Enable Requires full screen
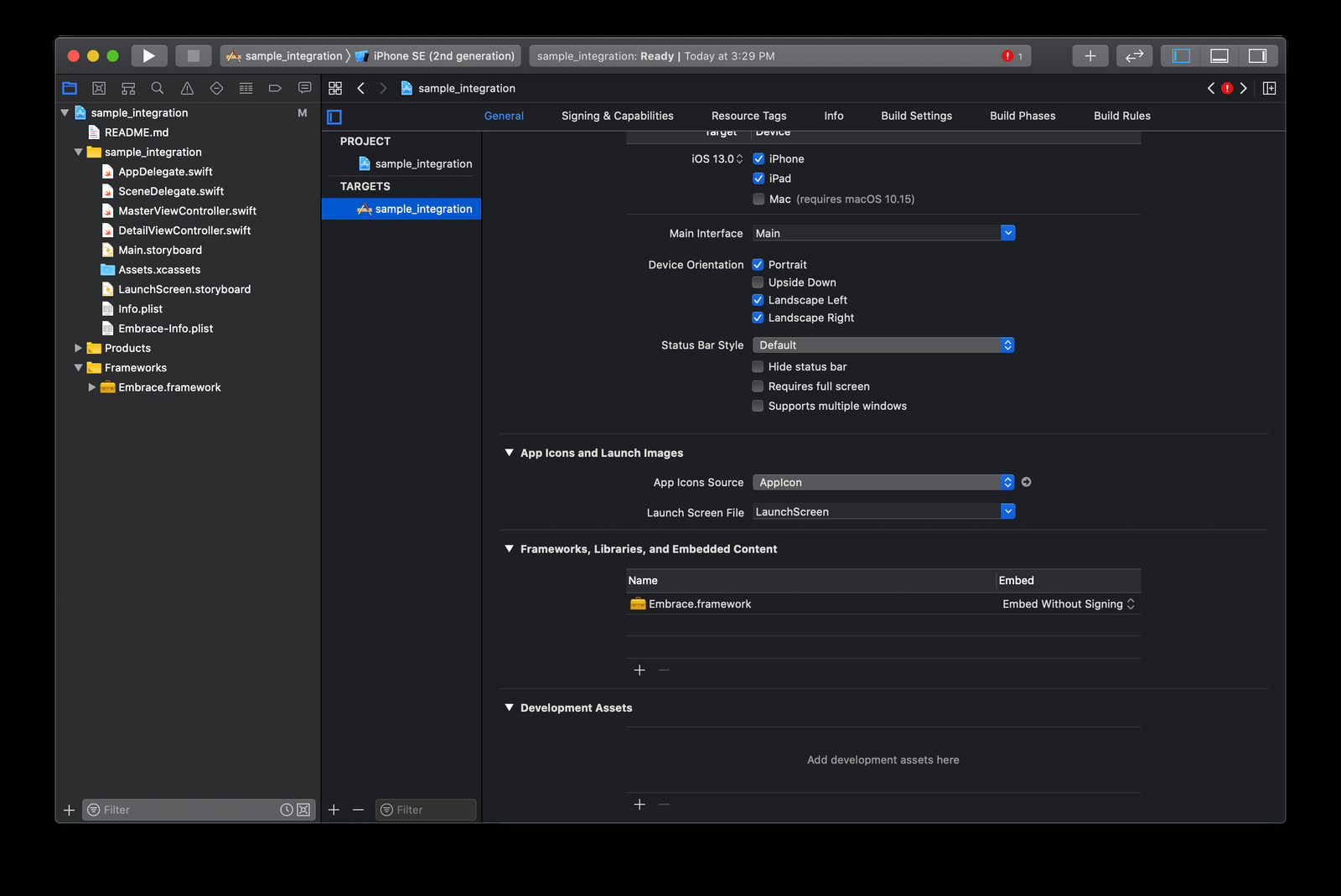1341x896 pixels. coord(758,386)
